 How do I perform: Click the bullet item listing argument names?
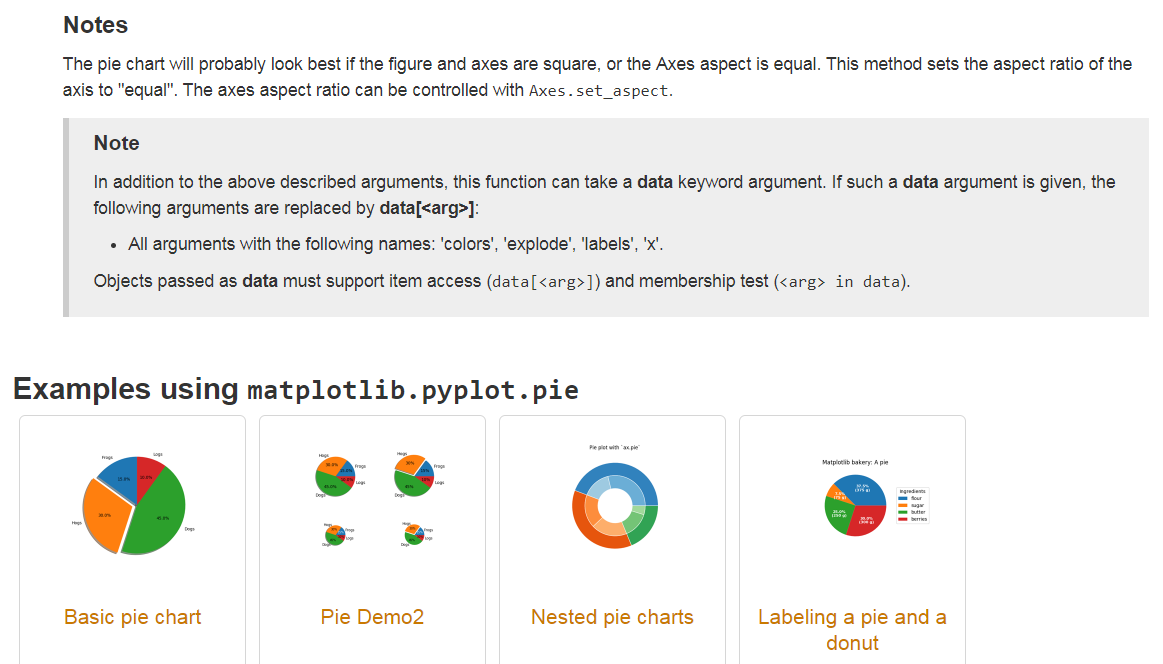click(x=395, y=244)
